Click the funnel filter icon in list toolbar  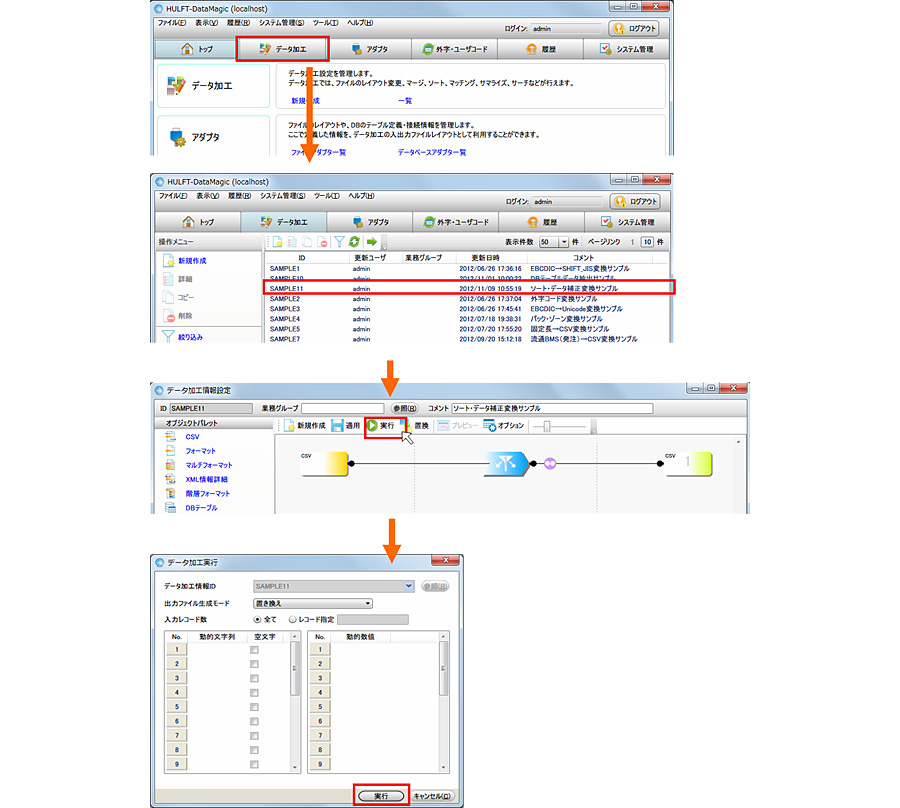(339, 242)
